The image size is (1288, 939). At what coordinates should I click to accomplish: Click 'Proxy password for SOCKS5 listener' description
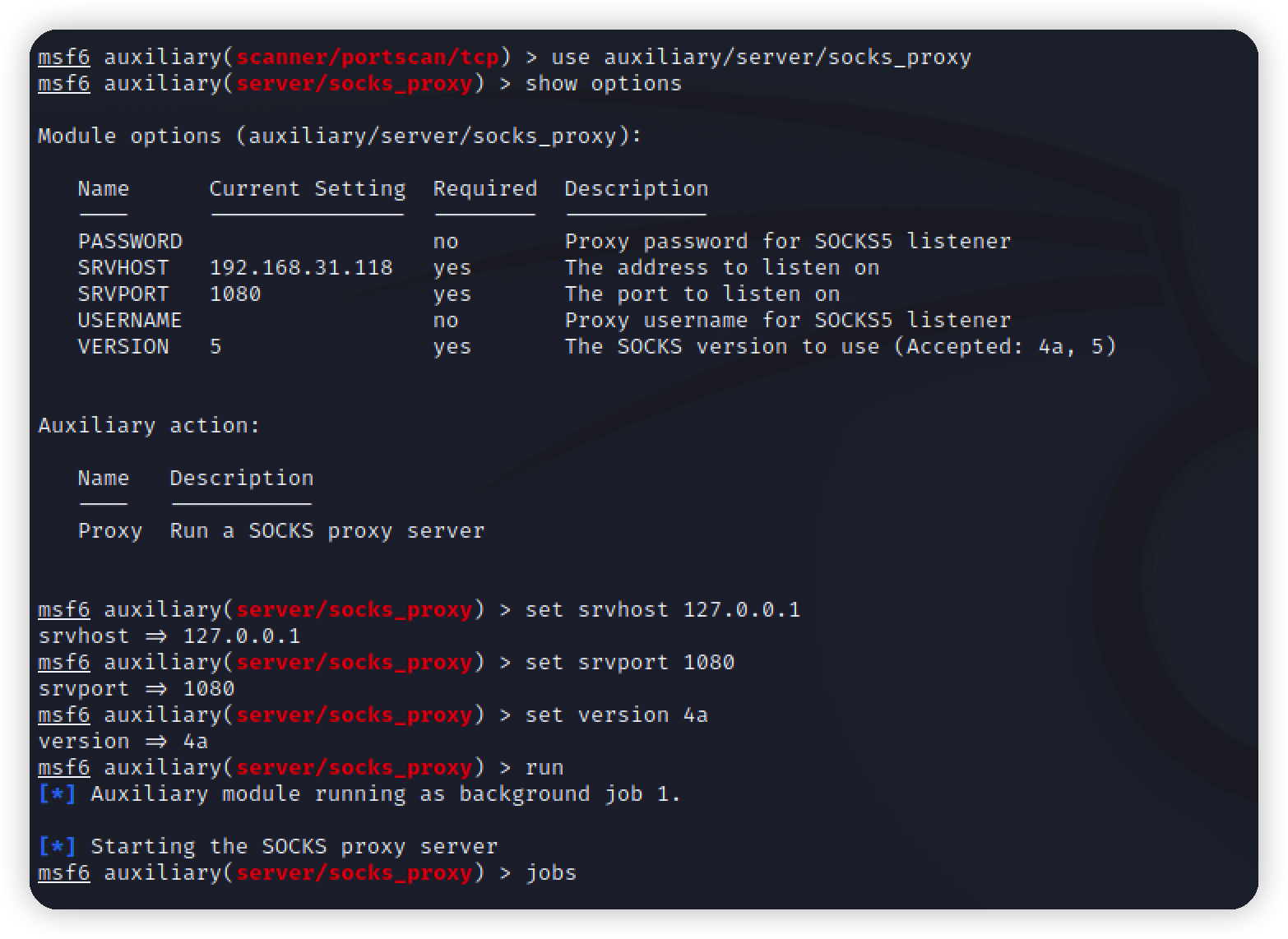pos(788,242)
